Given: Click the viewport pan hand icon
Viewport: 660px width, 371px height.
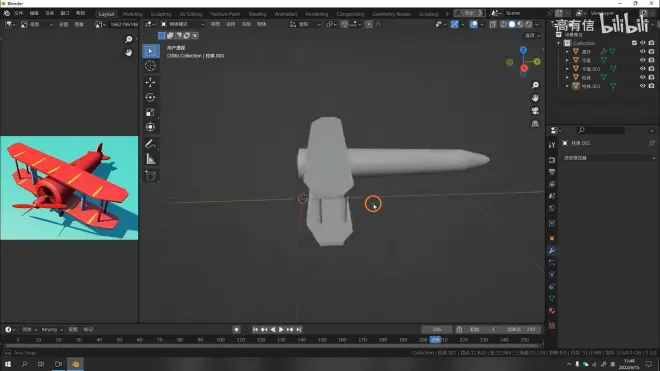Looking at the screenshot, I should (535, 98).
